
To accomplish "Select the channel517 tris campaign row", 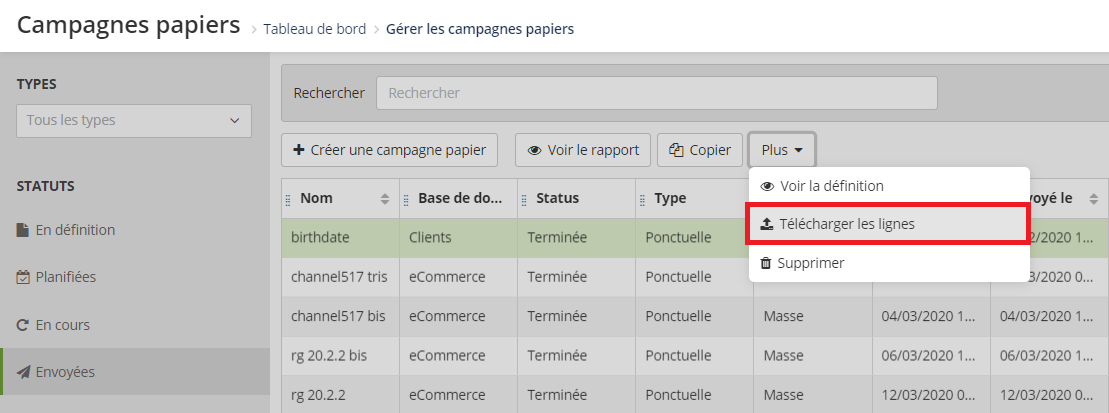I will tap(340, 276).
